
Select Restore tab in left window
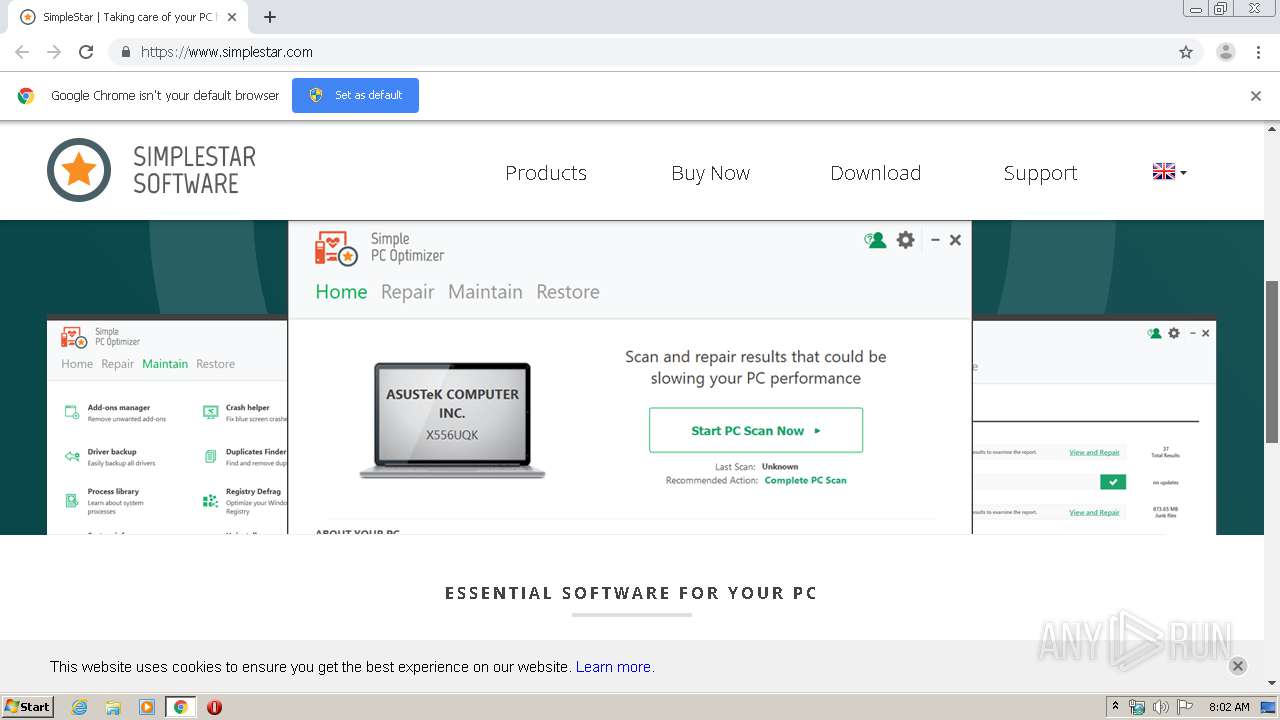pyautogui.click(x=216, y=364)
